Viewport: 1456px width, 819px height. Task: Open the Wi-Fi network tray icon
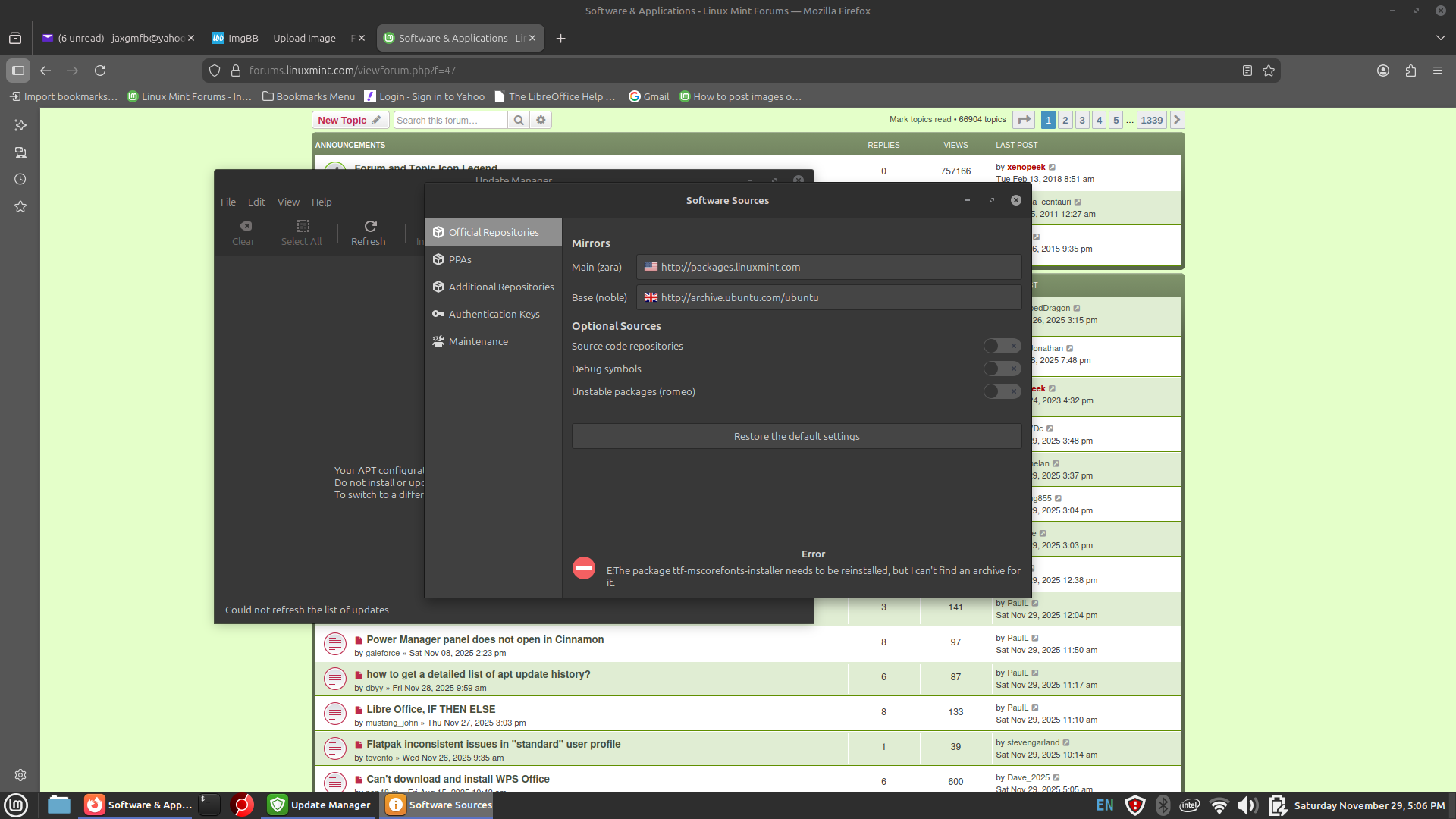point(1219,805)
